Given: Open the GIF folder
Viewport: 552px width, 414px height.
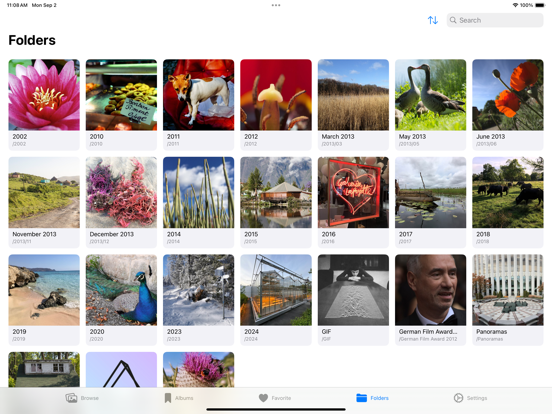Looking at the screenshot, I should 353,300.
